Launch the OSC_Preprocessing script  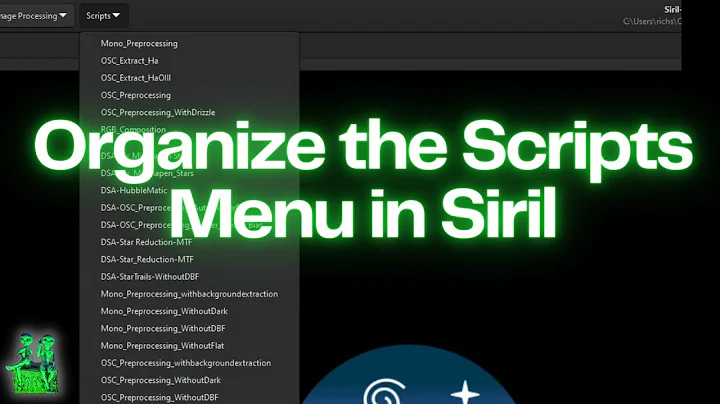pyautogui.click(x=136, y=95)
